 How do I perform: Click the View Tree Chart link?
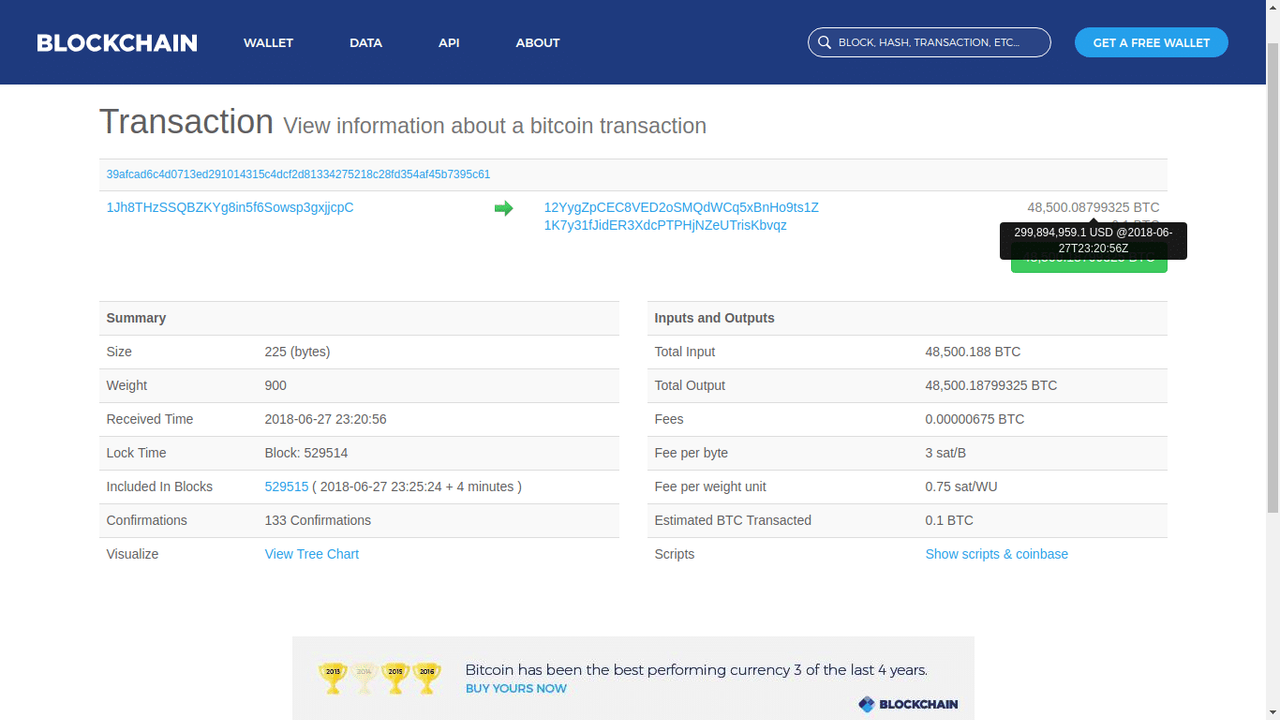pos(311,554)
